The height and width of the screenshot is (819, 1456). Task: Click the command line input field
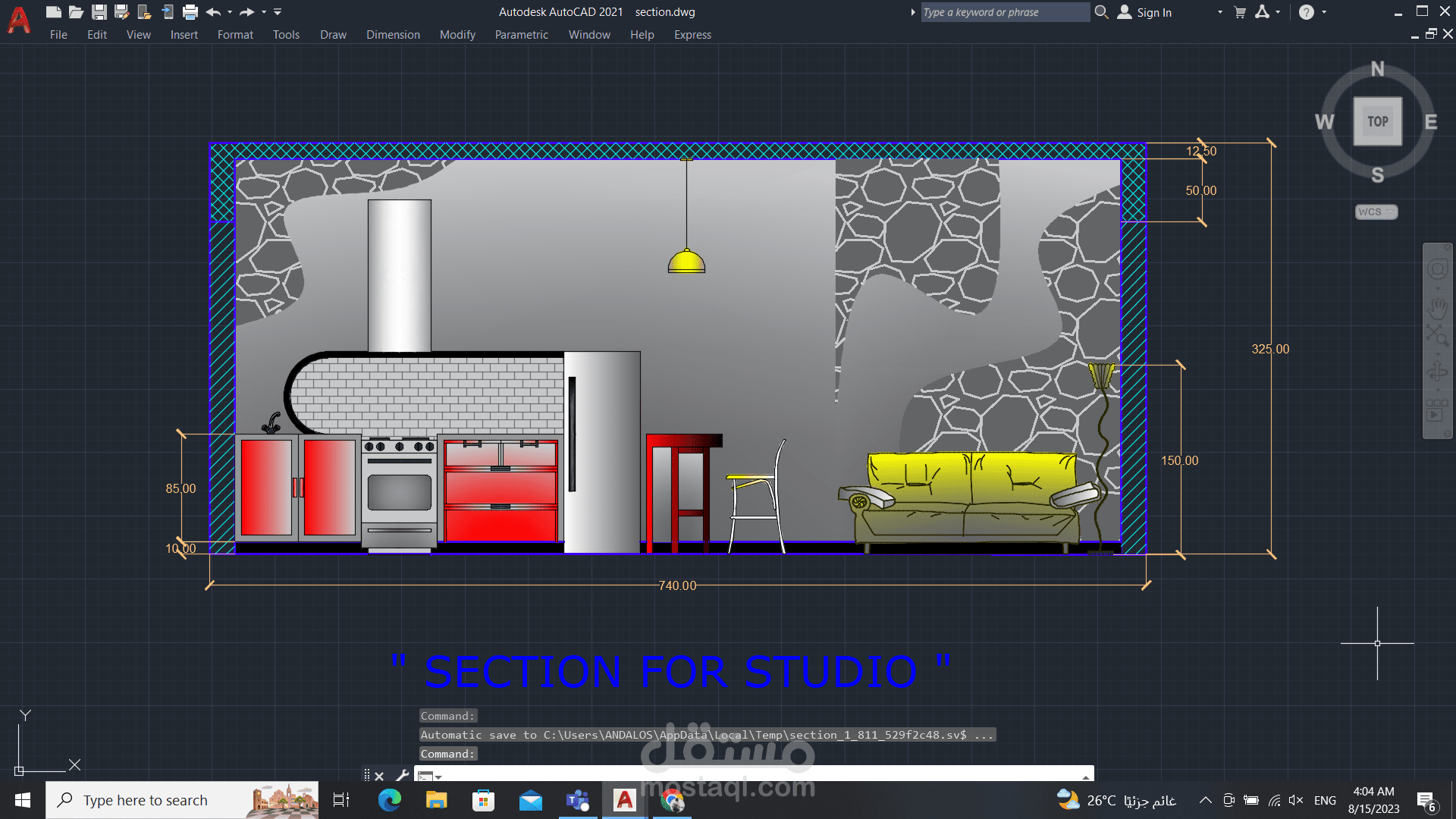pos(762,774)
